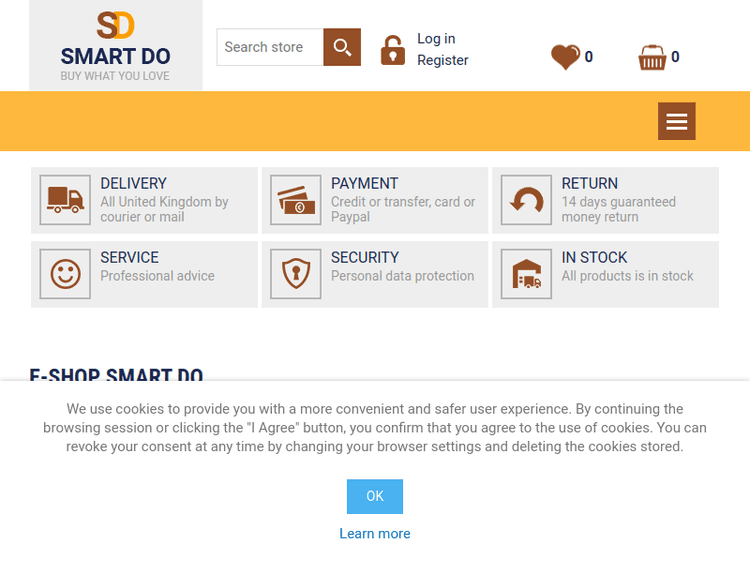Click the return arrow icon
The width and height of the screenshot is (750, 563).
point(526,200)
